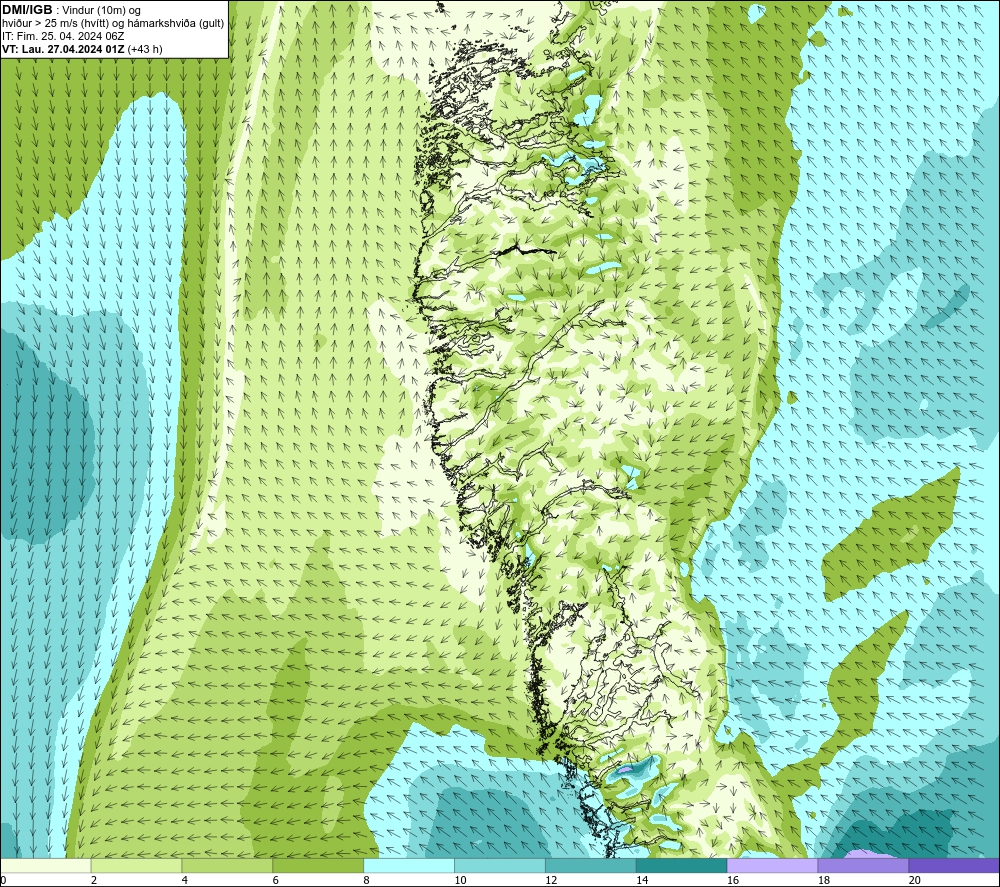
Task: Click the 'Vindur (10m) og' label
Action: [x=102, y=11]
